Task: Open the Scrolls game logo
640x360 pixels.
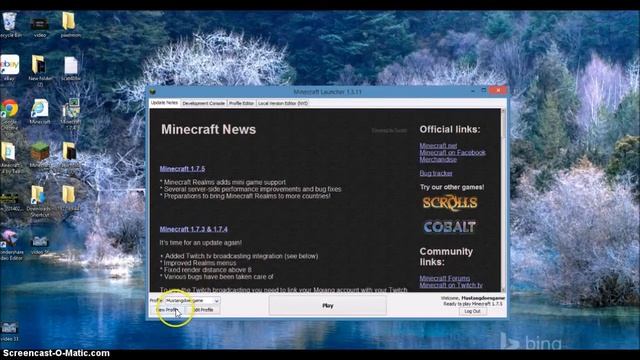Action: (x=450, y=203)
